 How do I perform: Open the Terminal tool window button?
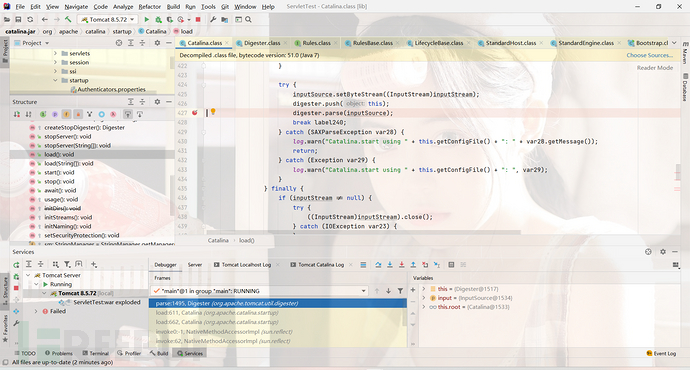[95, 353]
